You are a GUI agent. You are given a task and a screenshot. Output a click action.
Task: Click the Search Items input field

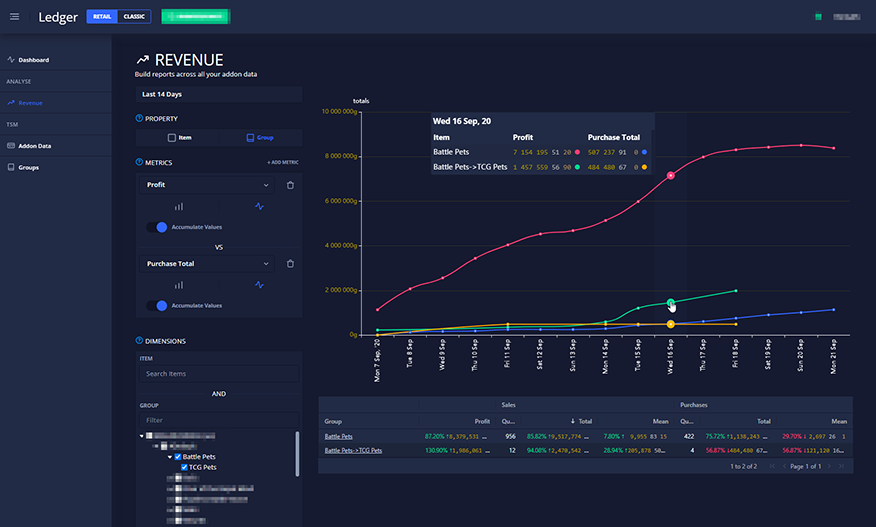(219, 374)
